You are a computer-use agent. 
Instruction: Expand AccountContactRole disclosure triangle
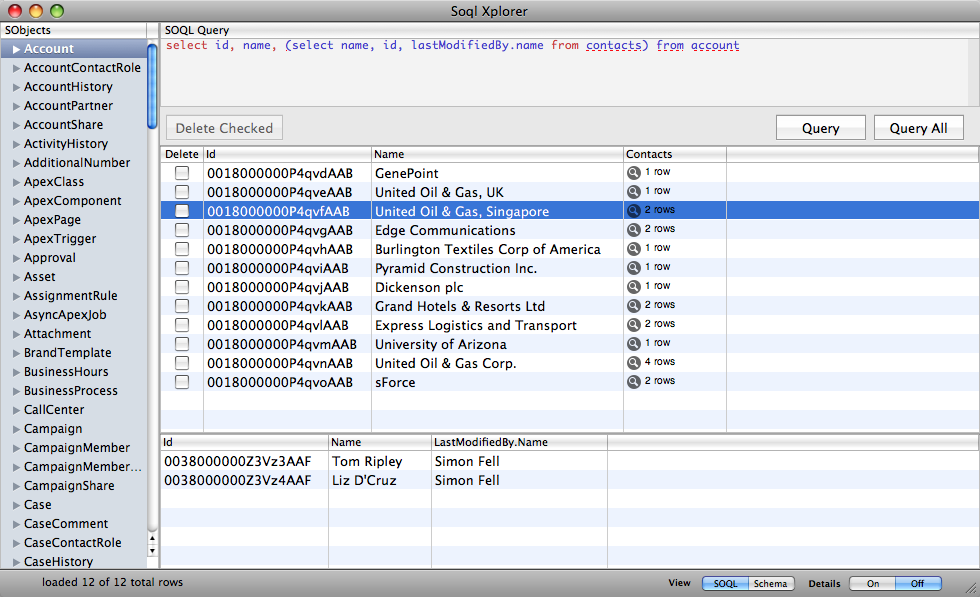(x=17, y=68)
